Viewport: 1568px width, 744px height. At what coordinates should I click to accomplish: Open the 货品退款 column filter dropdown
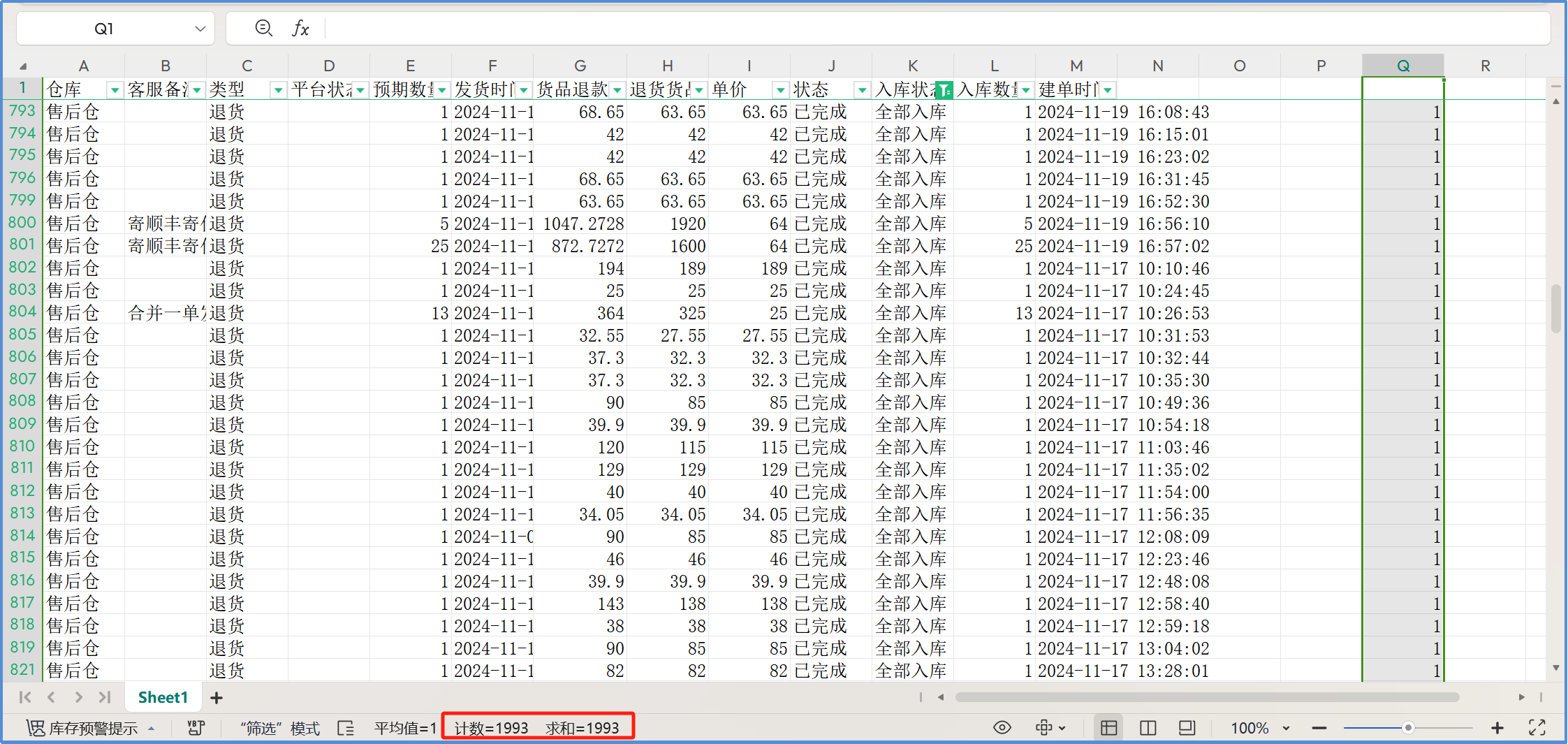click(617, 89)
